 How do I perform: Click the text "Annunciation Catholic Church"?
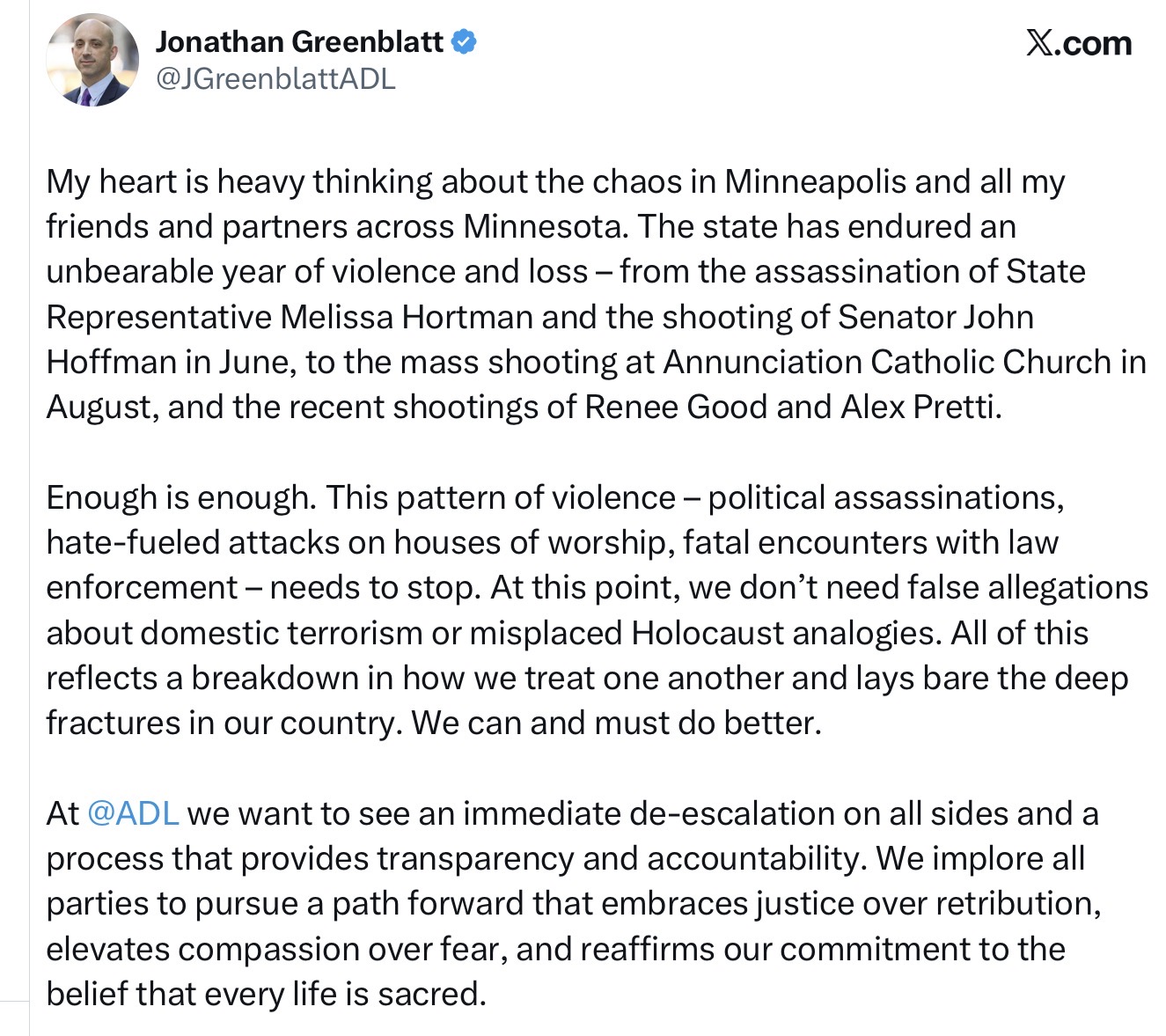(887, 362)
